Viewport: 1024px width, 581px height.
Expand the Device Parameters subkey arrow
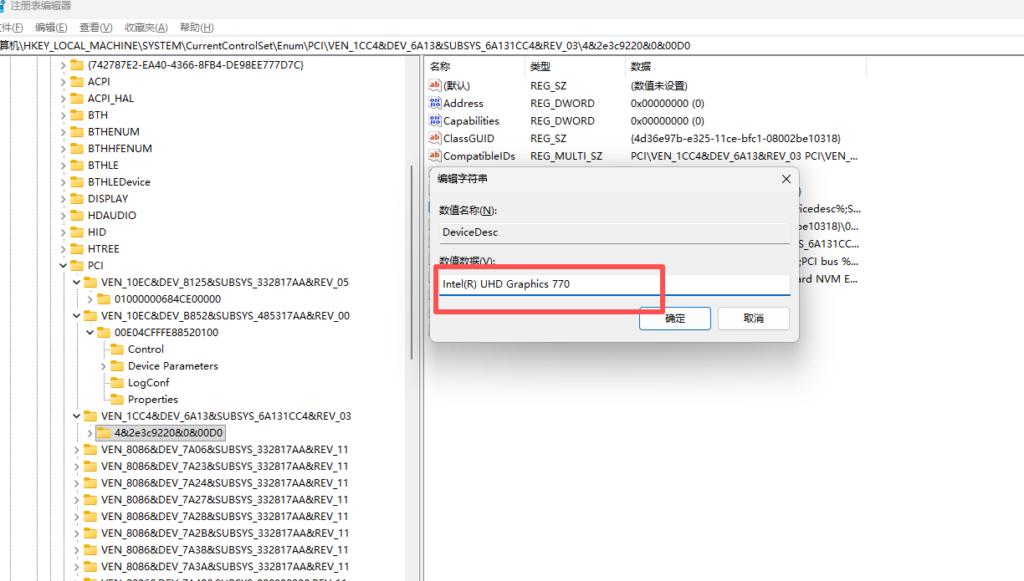pos(104,366)
